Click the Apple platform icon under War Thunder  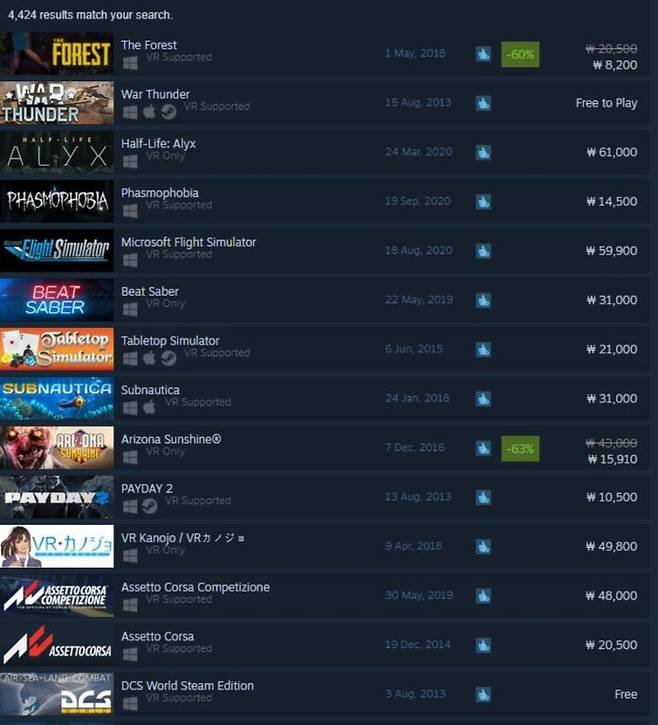coord(149,112)
